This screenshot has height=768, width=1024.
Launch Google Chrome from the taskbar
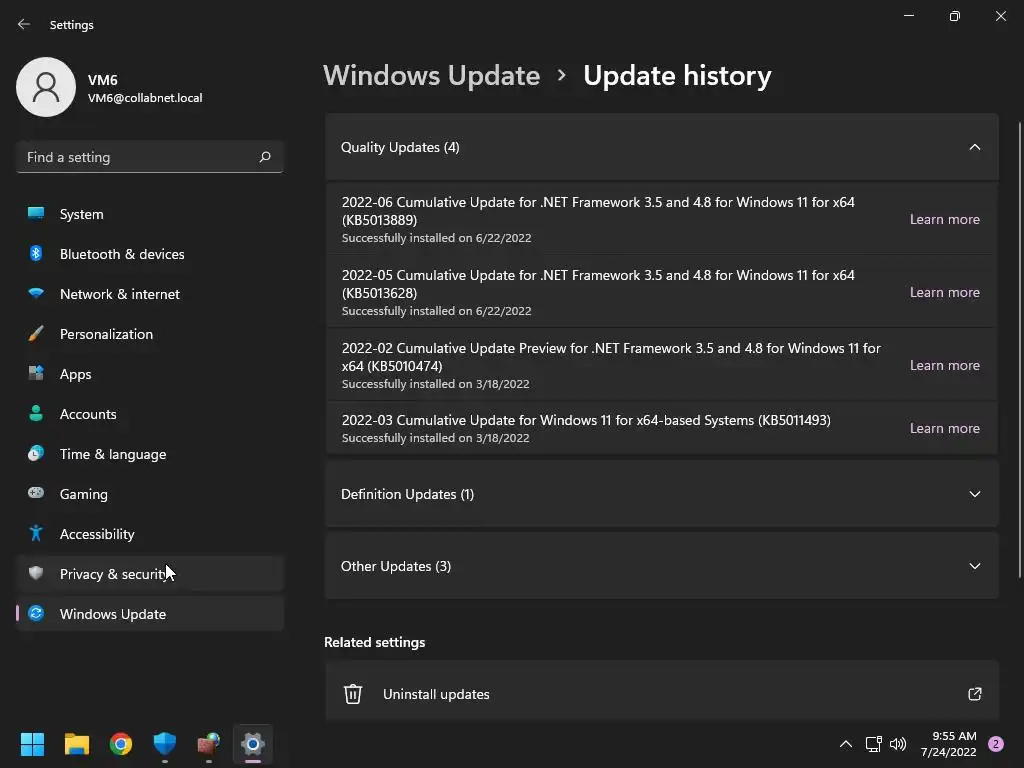click(x=121, y=744)
